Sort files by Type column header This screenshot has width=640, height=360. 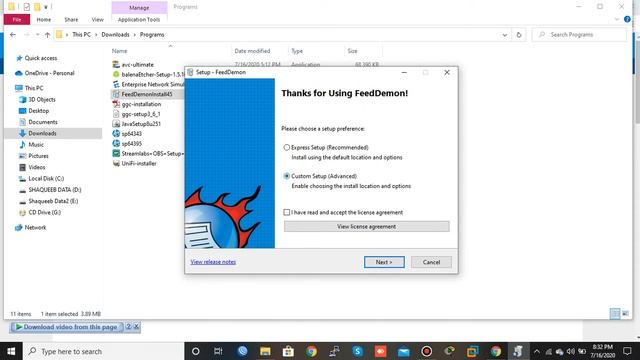pyautogui.click(x=297, y=51)
